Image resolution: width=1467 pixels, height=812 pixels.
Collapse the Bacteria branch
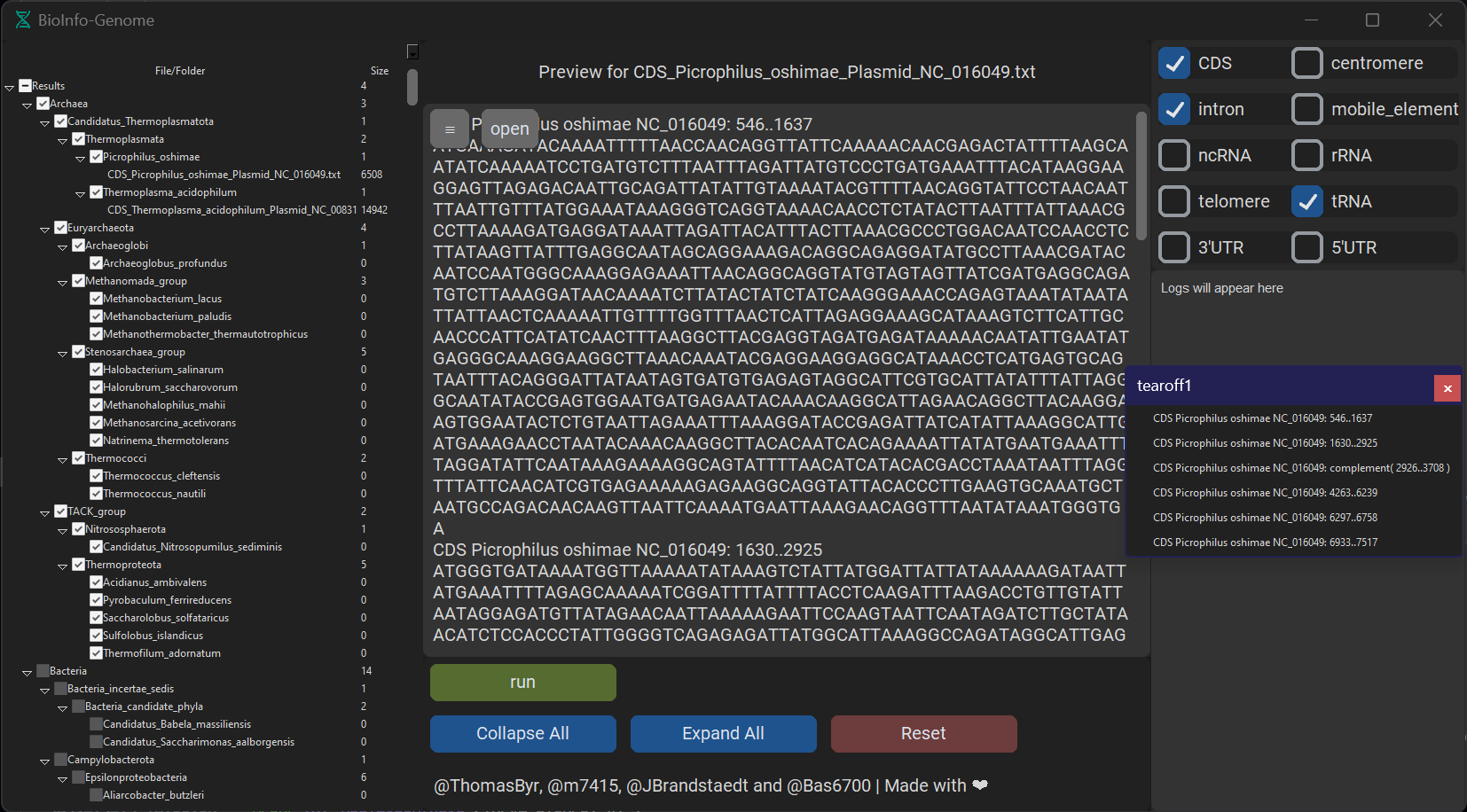tap(27, 672)
